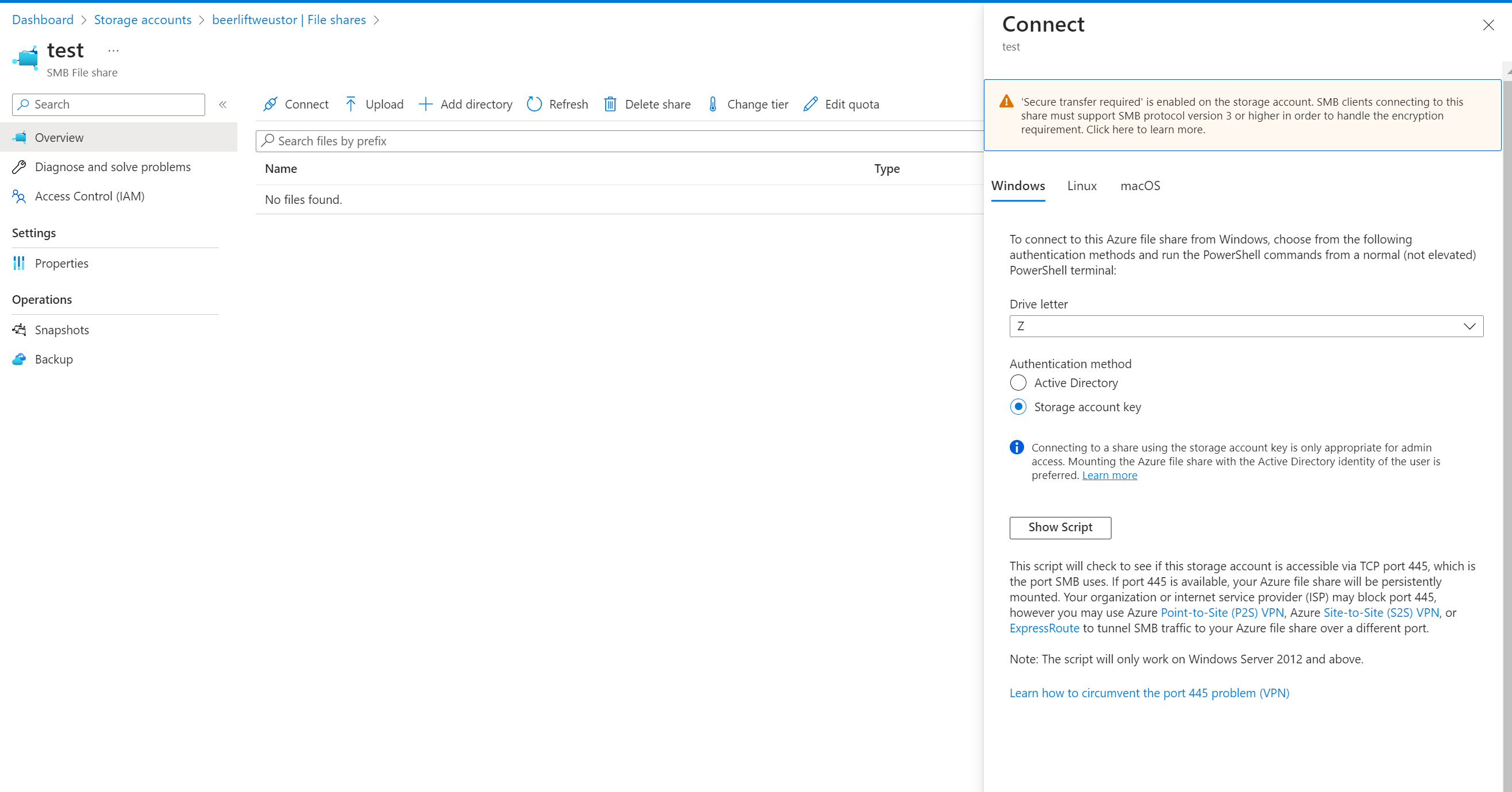Open Overview in the sidebar menu
Screen dimensions: 1512x792
(118, 137)
